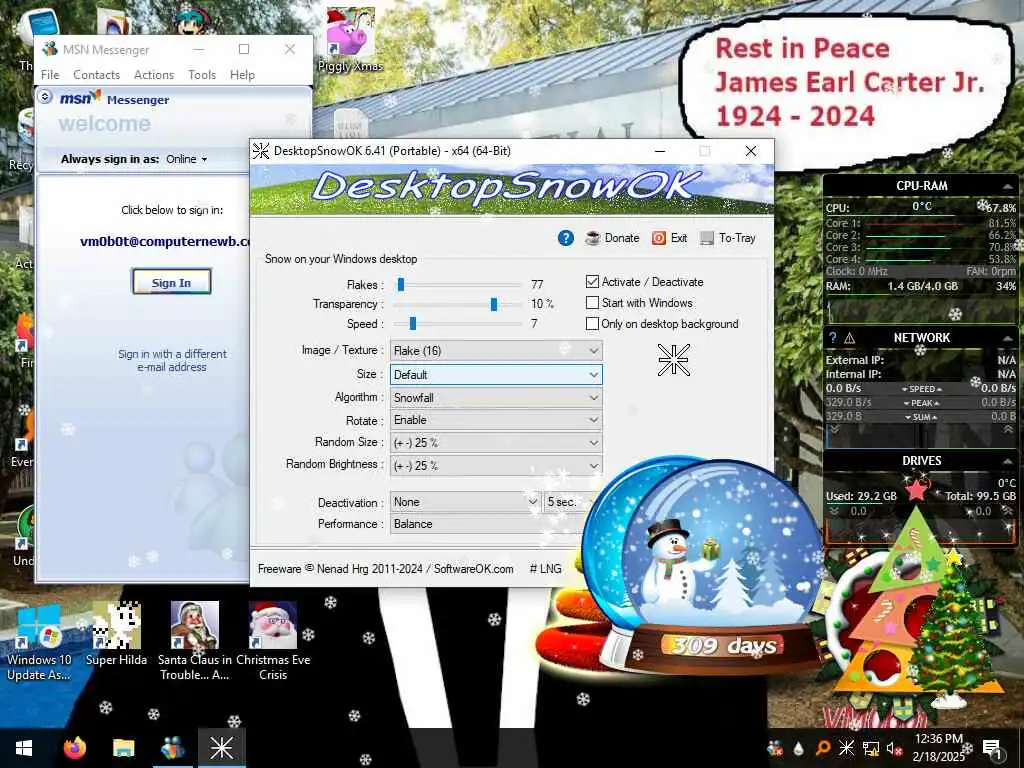Adjust the Transparency slider handle

[494, 304]
